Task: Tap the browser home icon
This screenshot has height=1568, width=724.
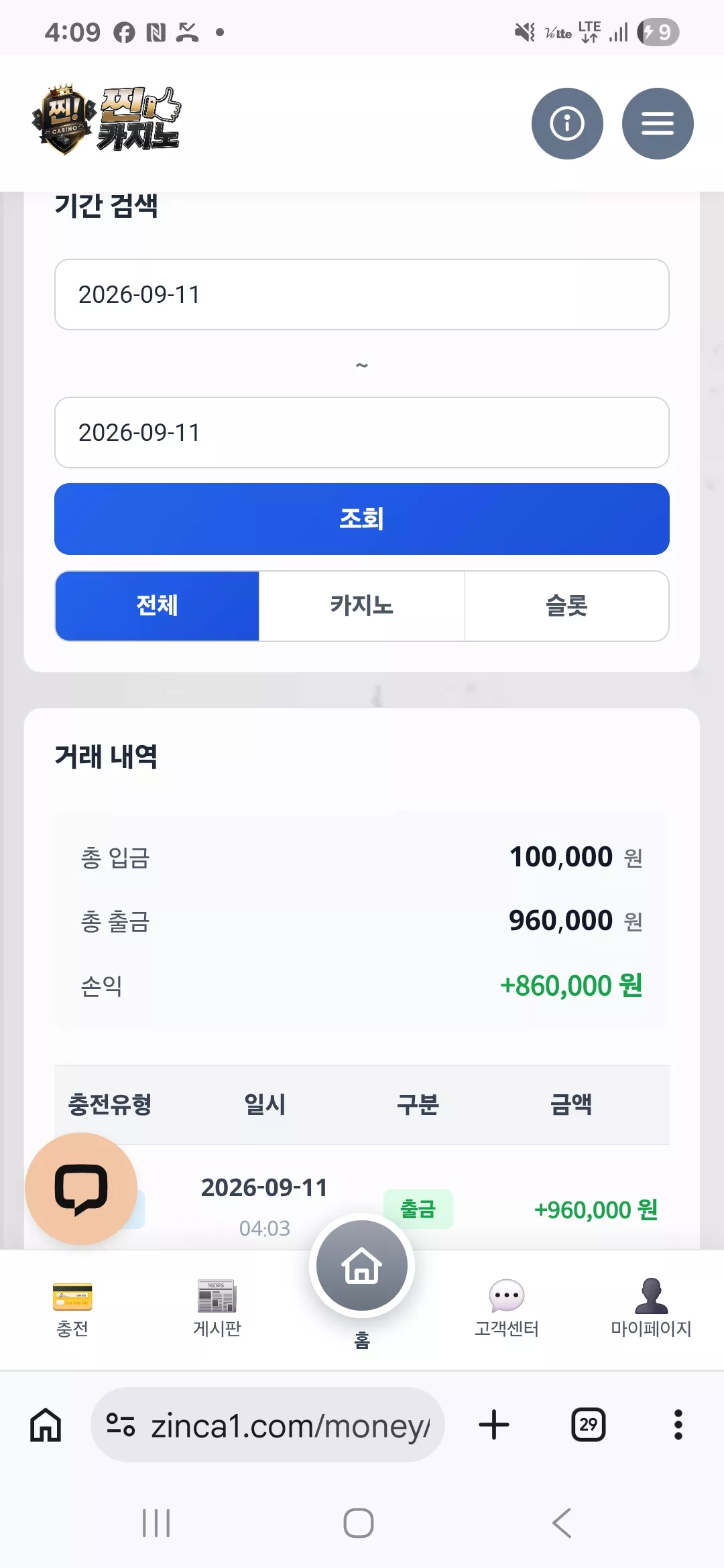Action: (x=46, y=1425)
